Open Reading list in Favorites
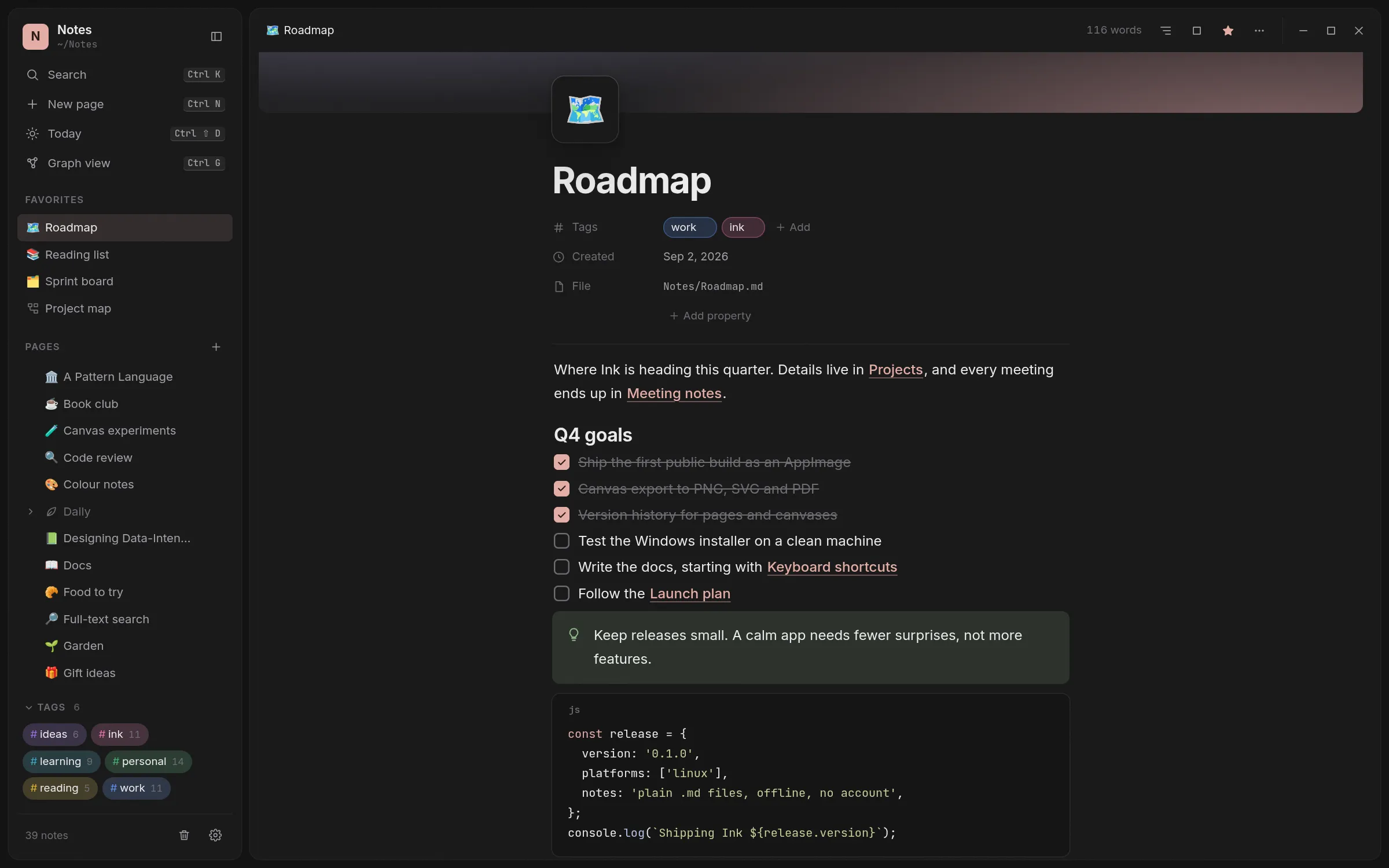Screen dimensions: 1389x868 tap(125, 255)
